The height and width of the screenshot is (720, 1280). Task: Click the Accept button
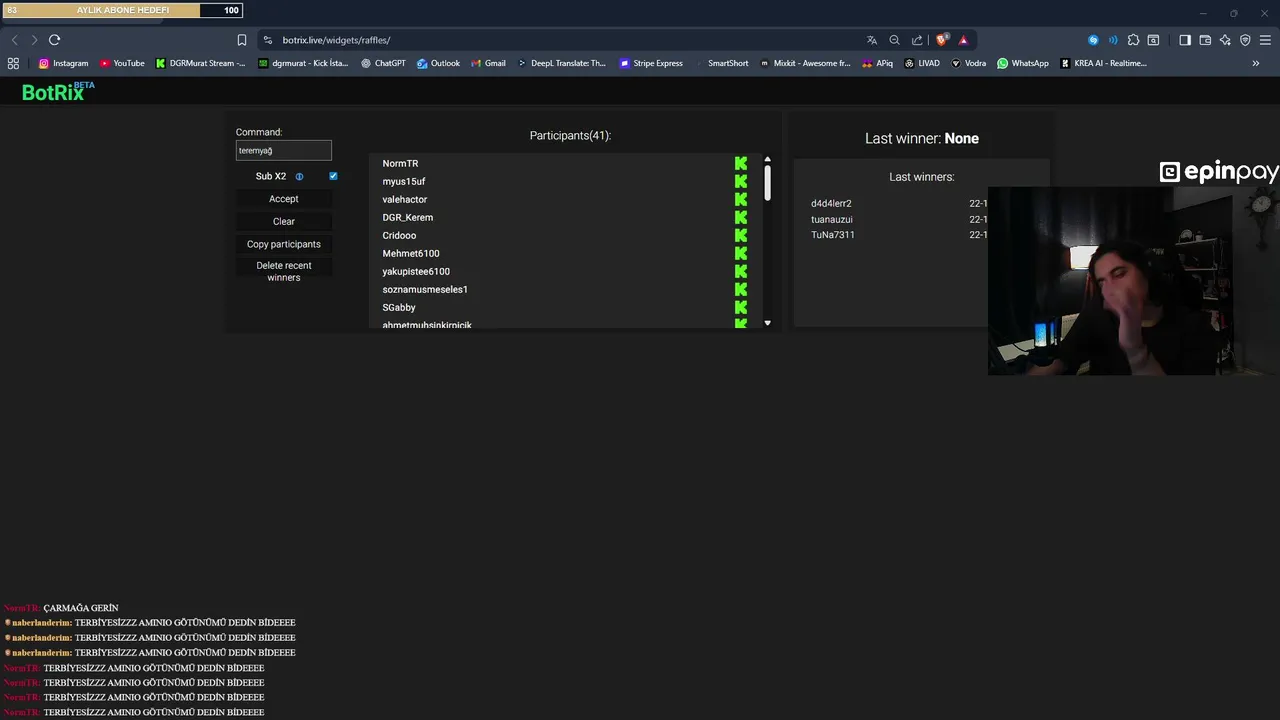(284, 199)
